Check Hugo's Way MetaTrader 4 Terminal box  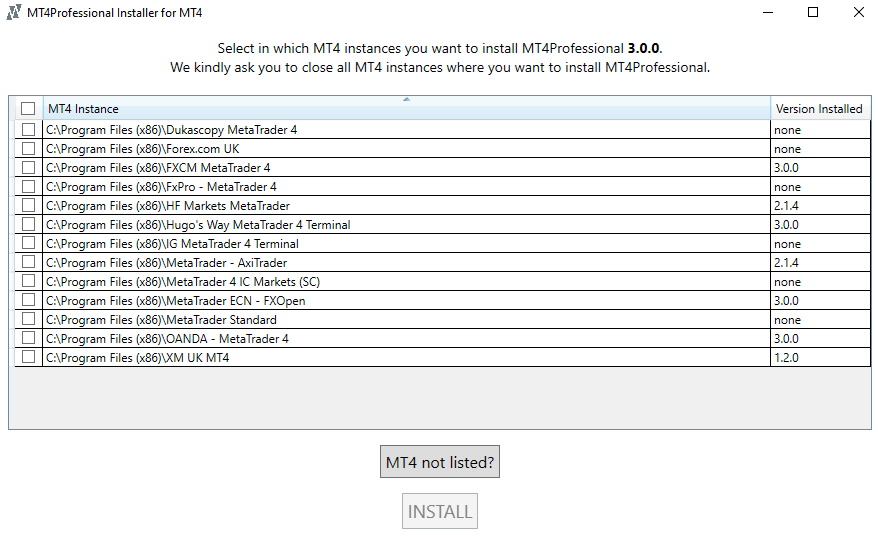(x=29, y=224)
